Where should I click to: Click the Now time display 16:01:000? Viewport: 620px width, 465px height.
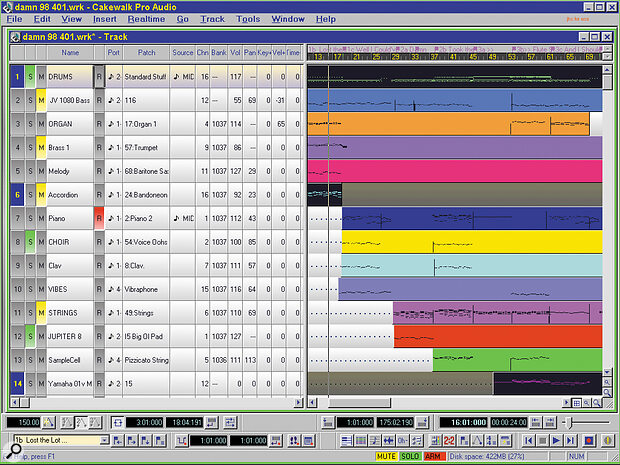pos(464,422)
